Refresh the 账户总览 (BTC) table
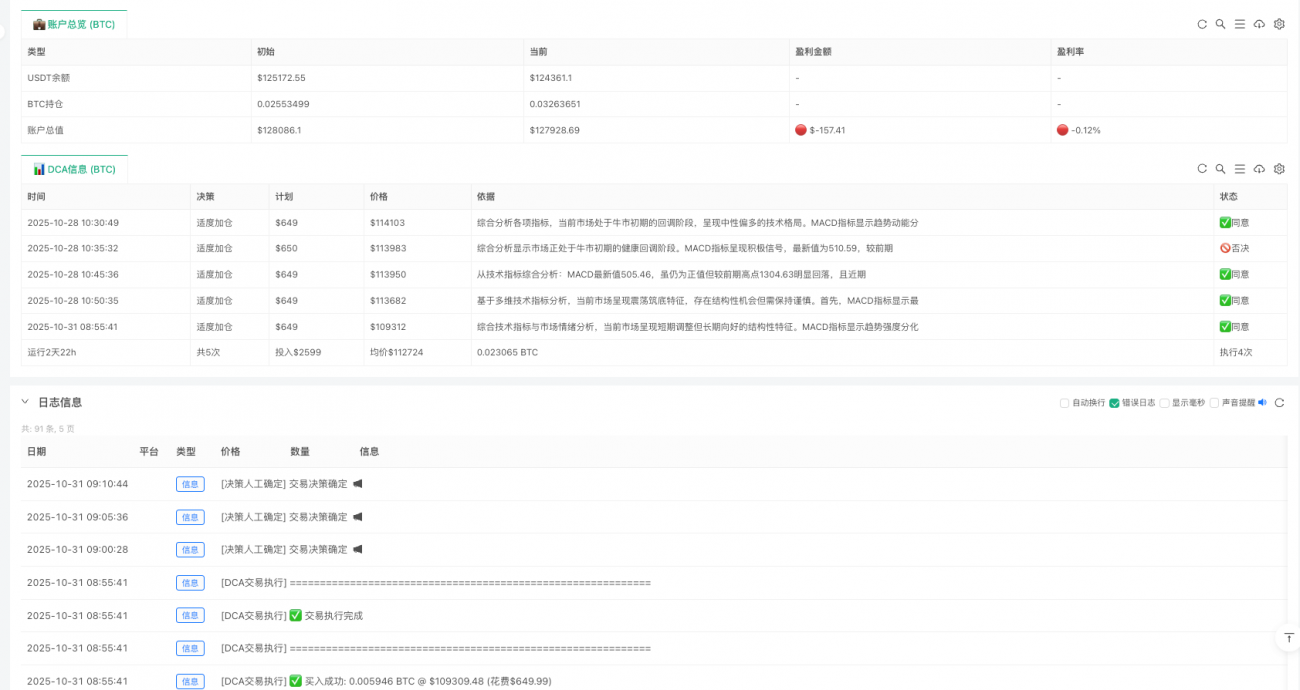1300x690 pixels. [1202, 24]
